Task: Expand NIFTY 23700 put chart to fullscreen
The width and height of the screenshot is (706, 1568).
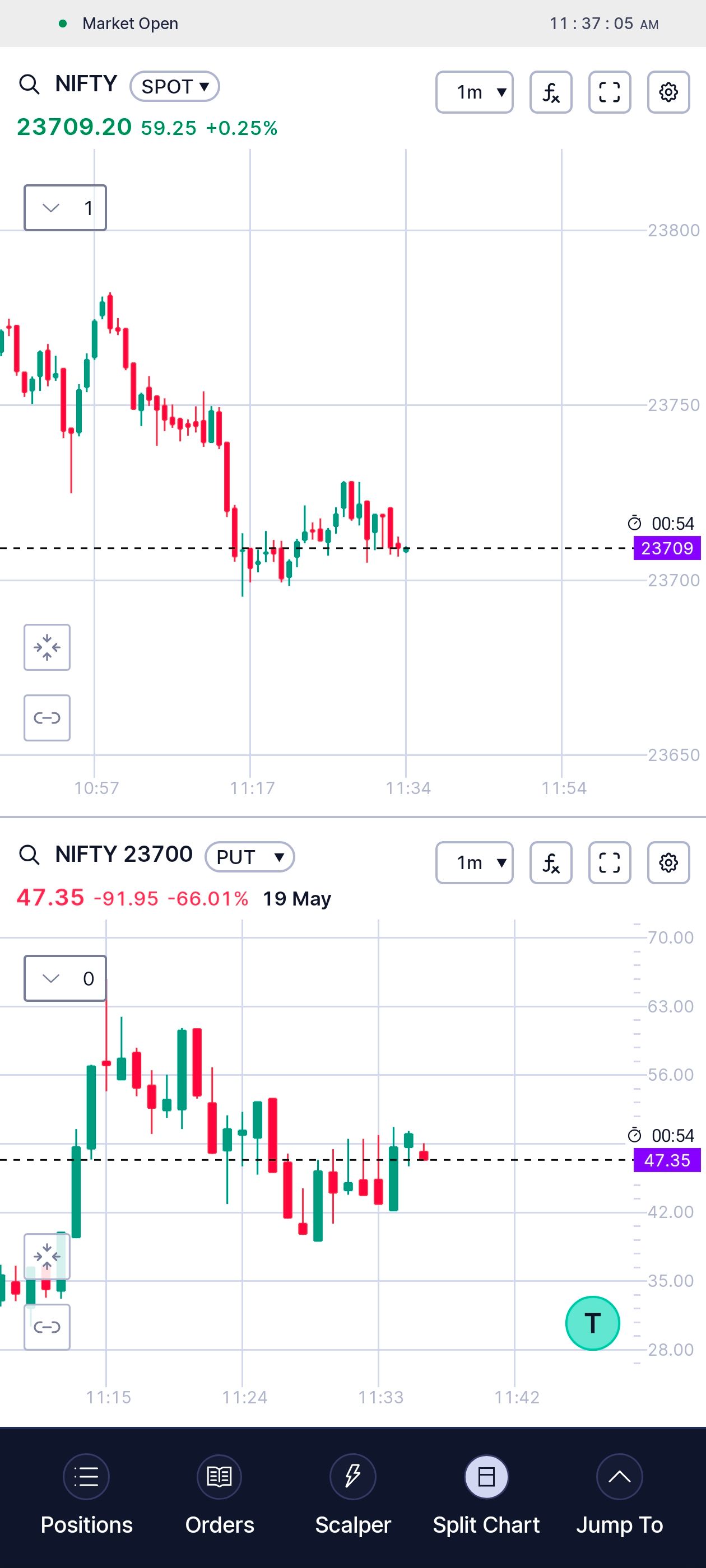Action: click(609, 862)
